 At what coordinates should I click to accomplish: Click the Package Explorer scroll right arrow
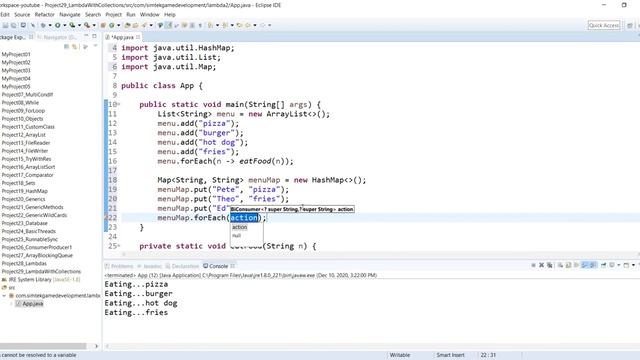click(96, 346)
